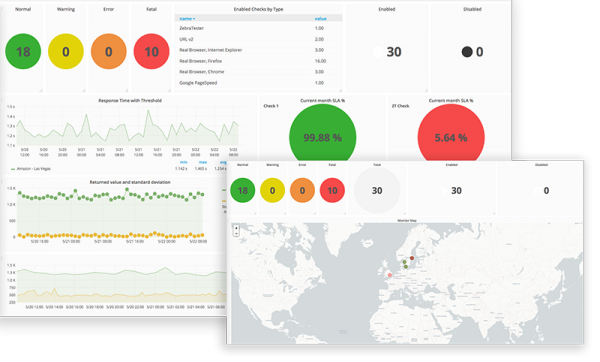
Task: Click green Normal 18 circle in front dashboard
Action: [243, 190]
